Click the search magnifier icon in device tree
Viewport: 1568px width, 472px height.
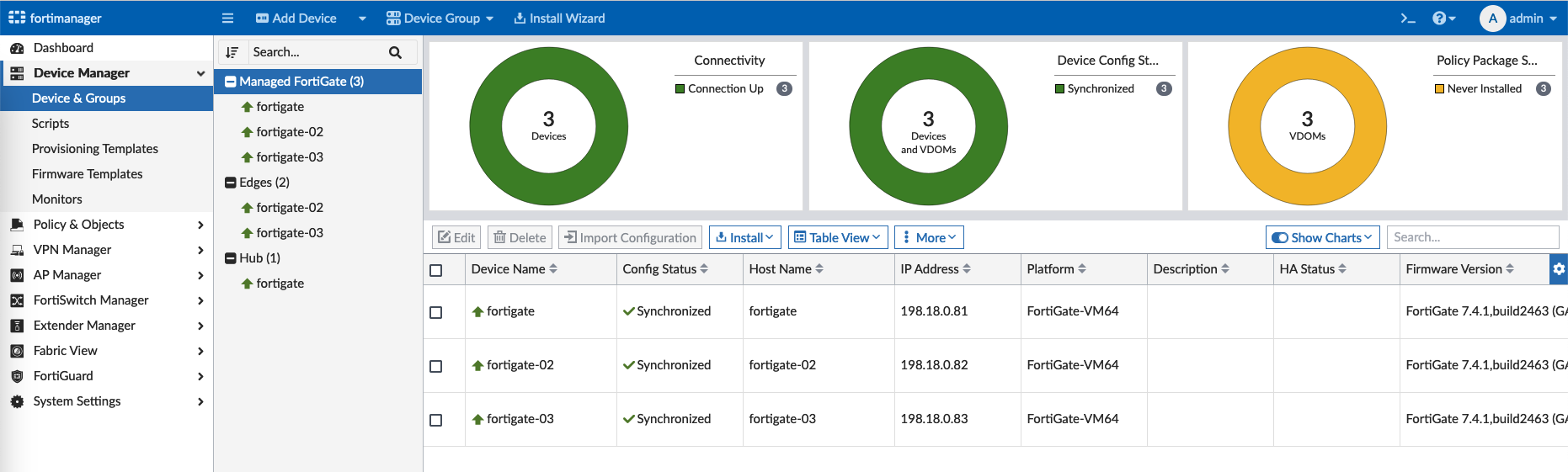pos(395,52)
